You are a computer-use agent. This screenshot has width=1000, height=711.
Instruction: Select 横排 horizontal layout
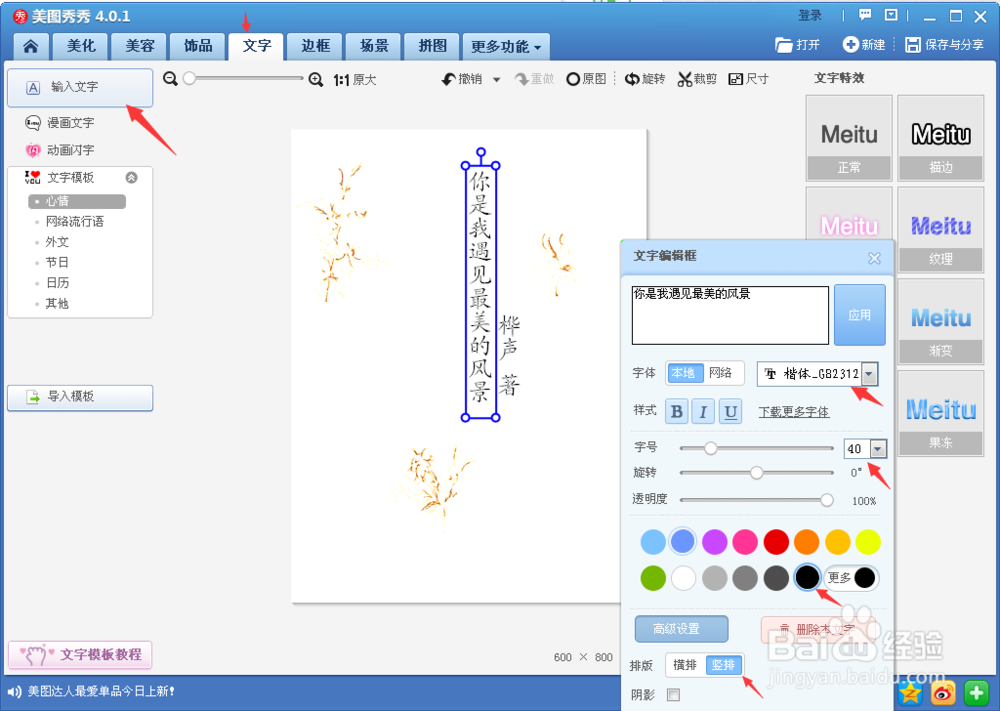click(x=685, y=665)
